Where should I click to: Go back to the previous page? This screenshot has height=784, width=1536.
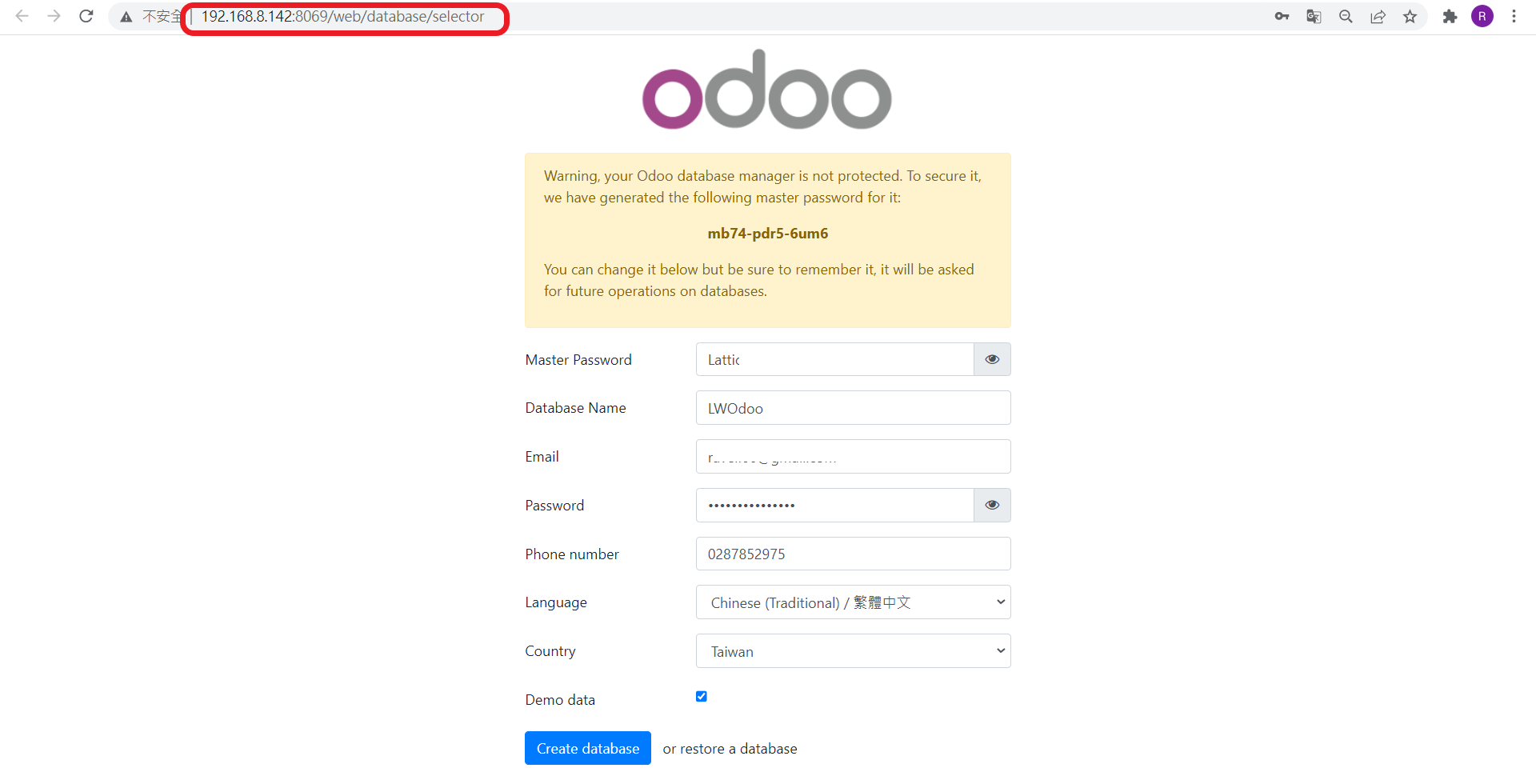(x=22, y=16)
